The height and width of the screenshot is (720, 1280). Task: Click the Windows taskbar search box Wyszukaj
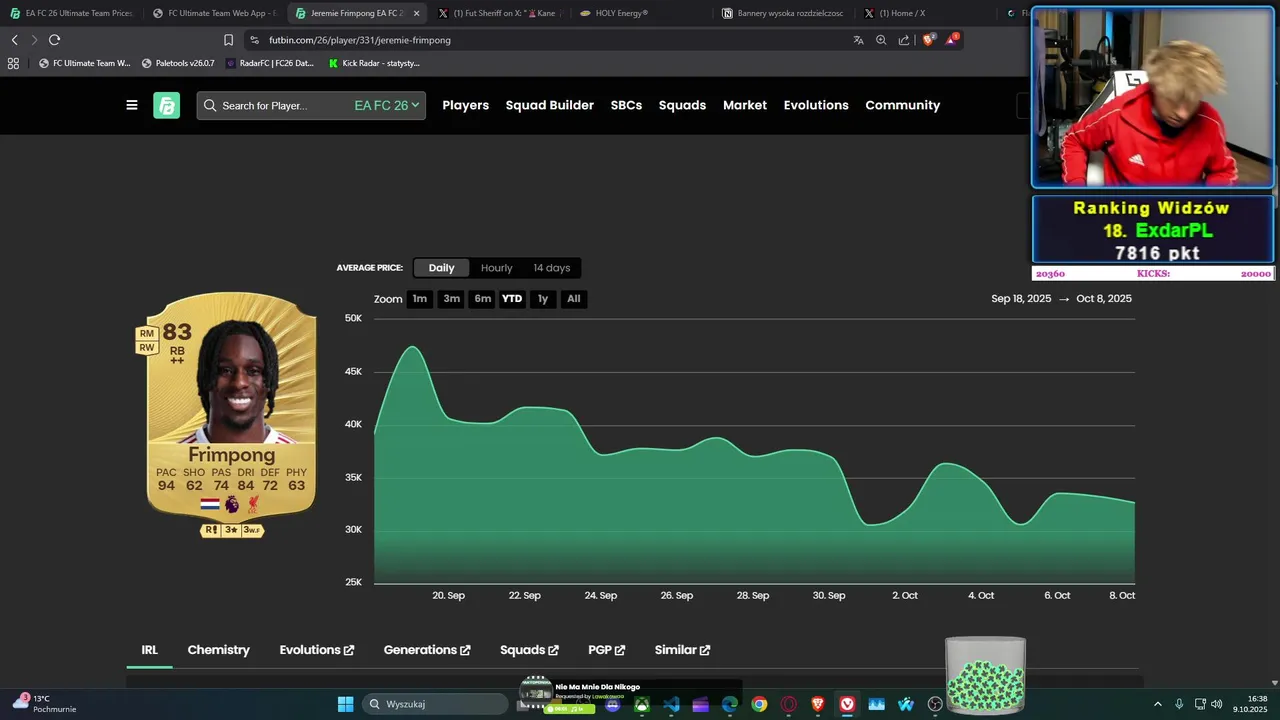click(434, 704)
